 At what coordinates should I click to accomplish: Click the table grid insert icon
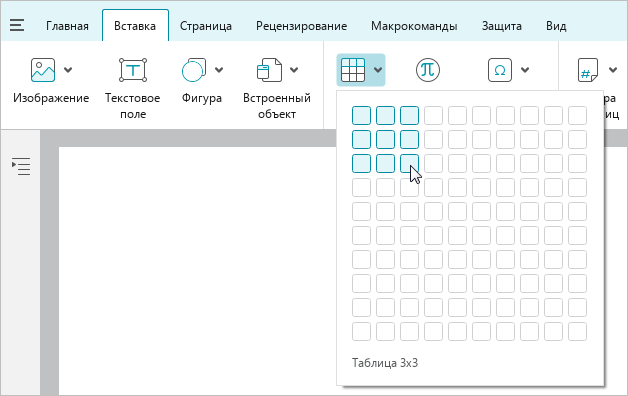tap(353, 70)
